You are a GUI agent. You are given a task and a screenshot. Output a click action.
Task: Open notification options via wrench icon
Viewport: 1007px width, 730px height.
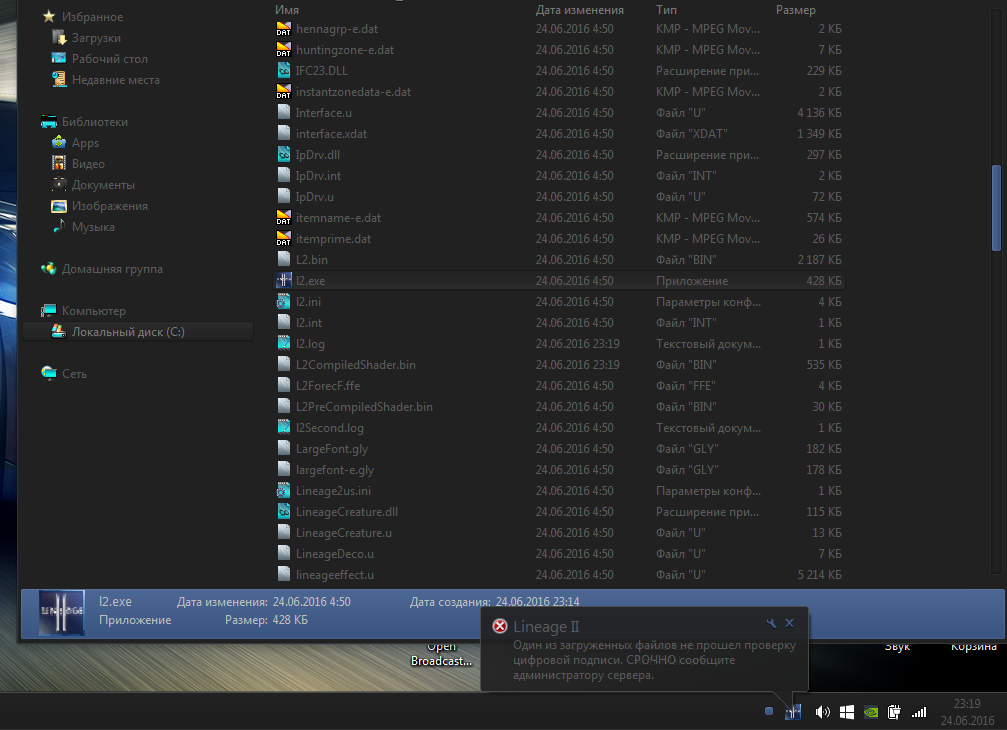pyautogui.click(x=771, y=623)
